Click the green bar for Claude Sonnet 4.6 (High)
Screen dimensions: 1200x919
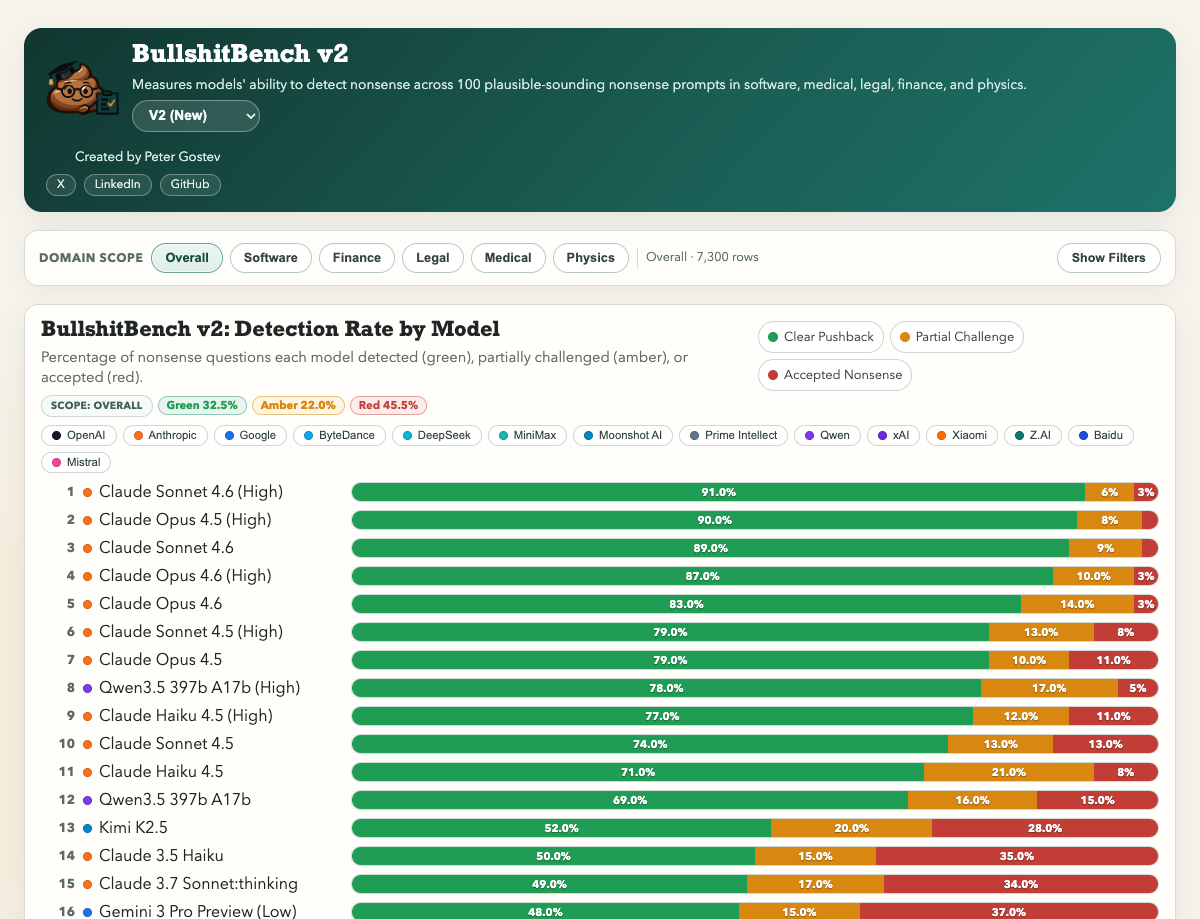[718, 492]
